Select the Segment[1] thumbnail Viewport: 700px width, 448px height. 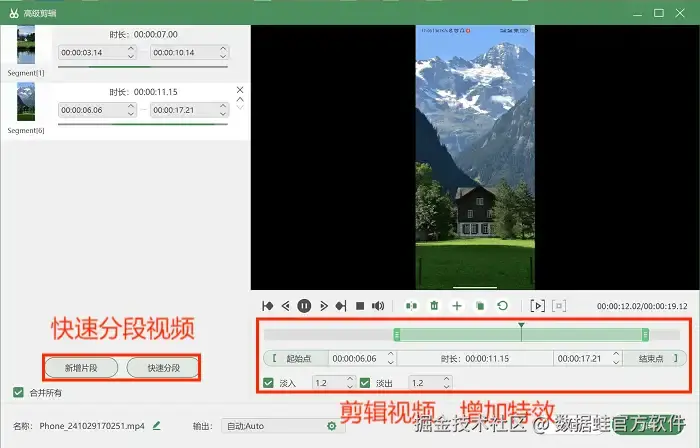point(26,45)
